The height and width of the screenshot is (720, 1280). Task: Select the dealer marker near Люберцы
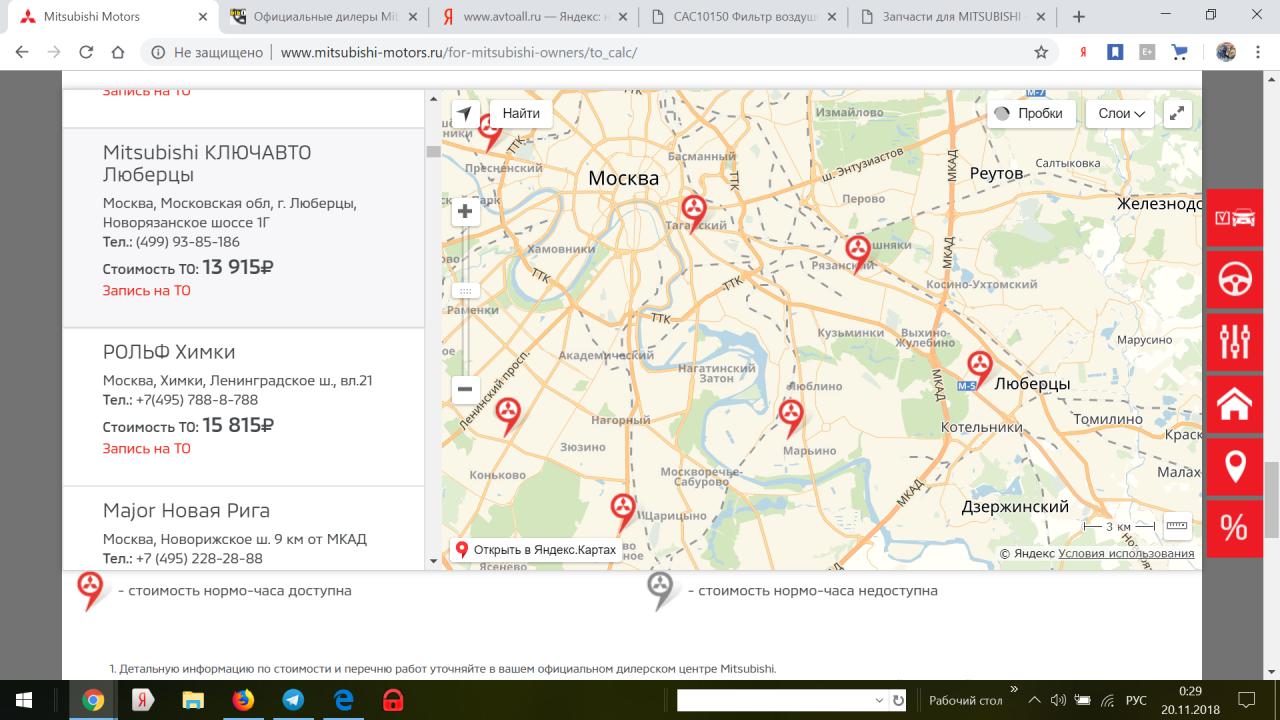[979, 366]
